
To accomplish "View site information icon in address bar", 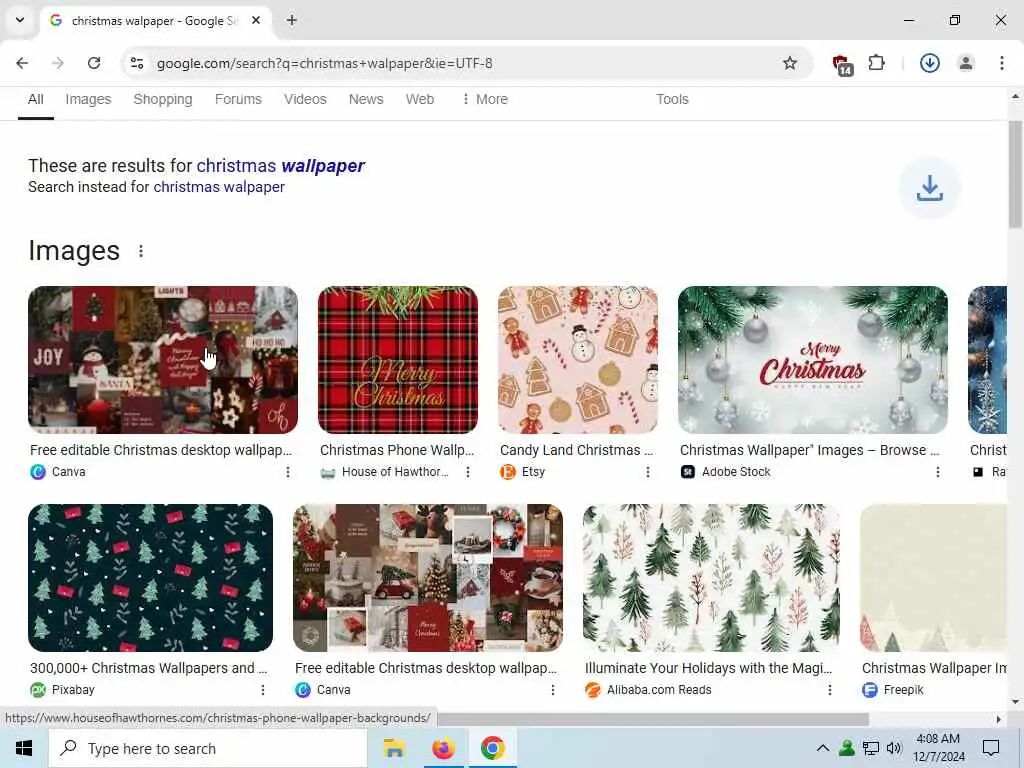I will click(x=137, y=63).
